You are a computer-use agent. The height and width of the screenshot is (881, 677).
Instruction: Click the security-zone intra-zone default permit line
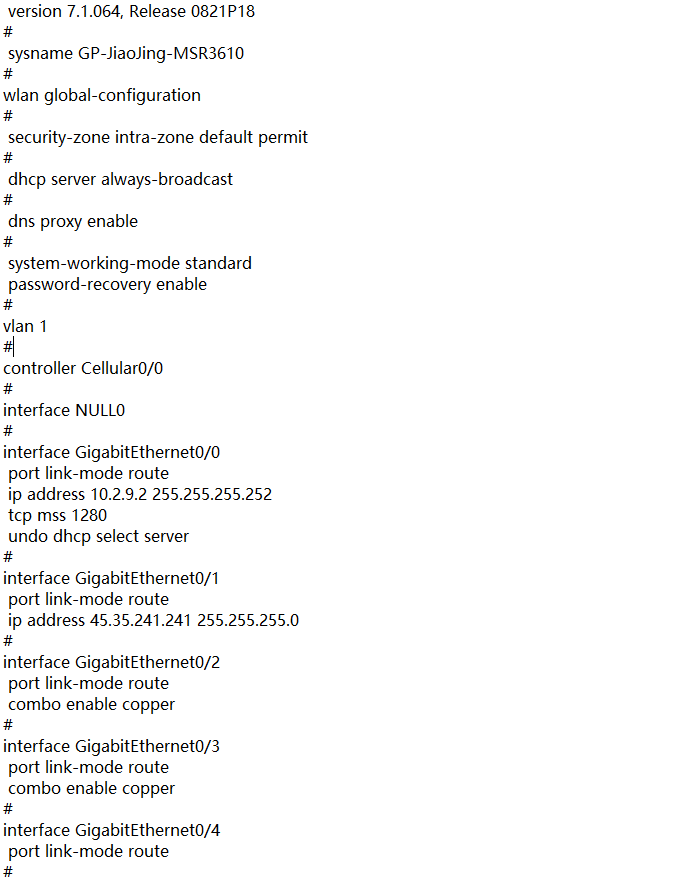point(158,137)
